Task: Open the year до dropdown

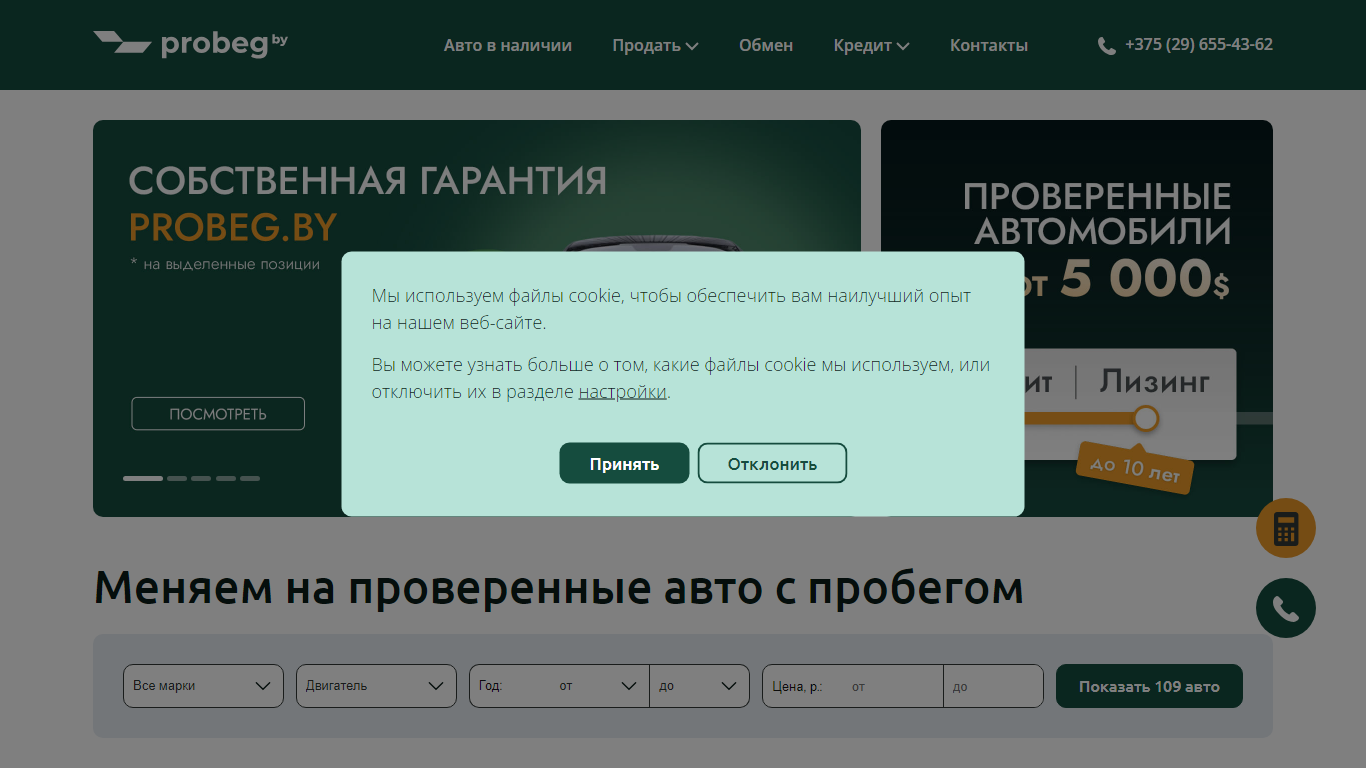Action: click(699, 686)
